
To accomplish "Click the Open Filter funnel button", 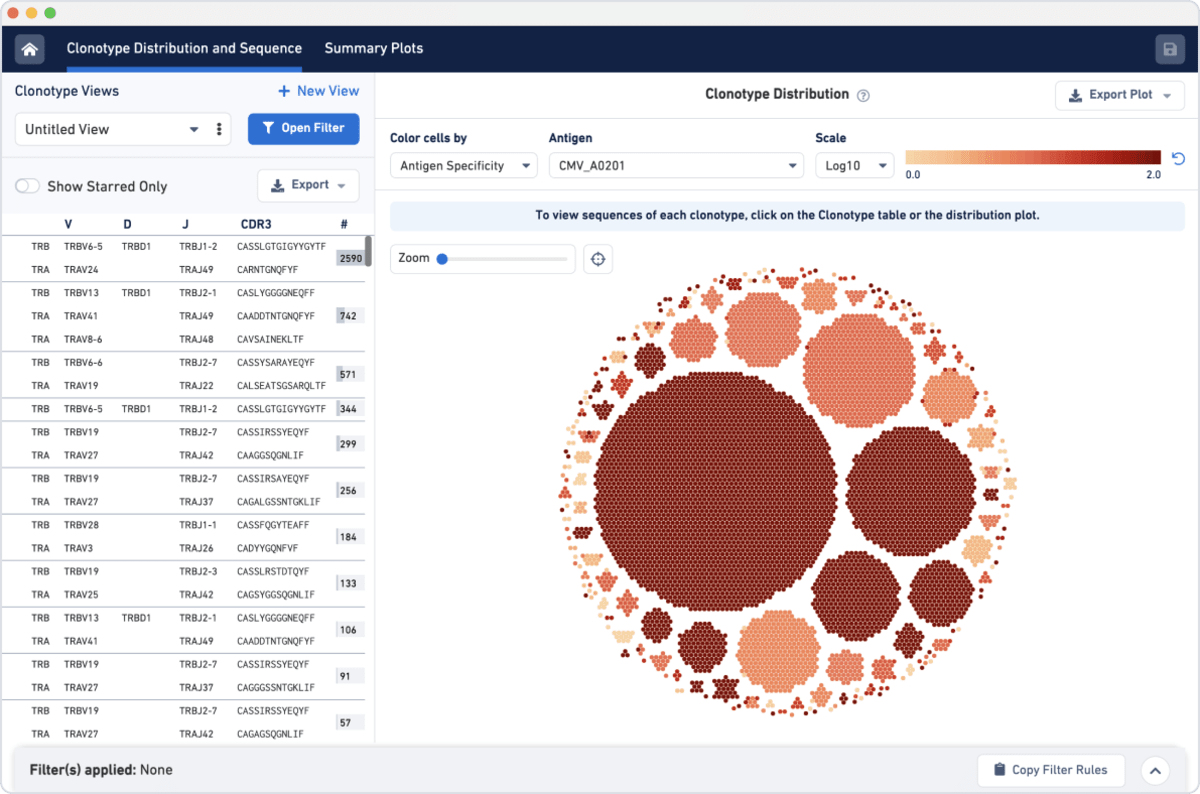I will 303,128.
